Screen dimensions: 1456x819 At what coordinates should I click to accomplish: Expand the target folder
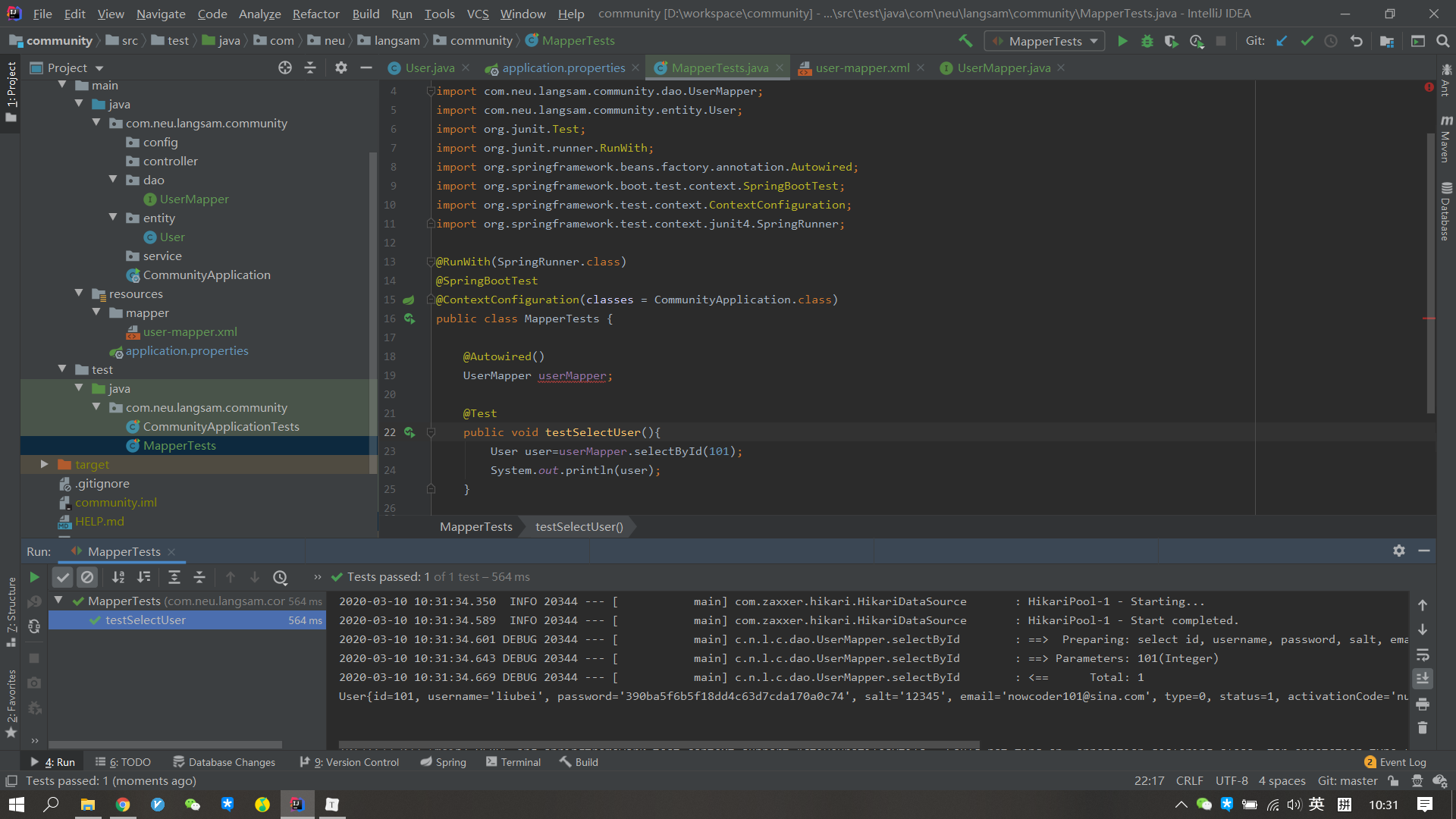45,464
